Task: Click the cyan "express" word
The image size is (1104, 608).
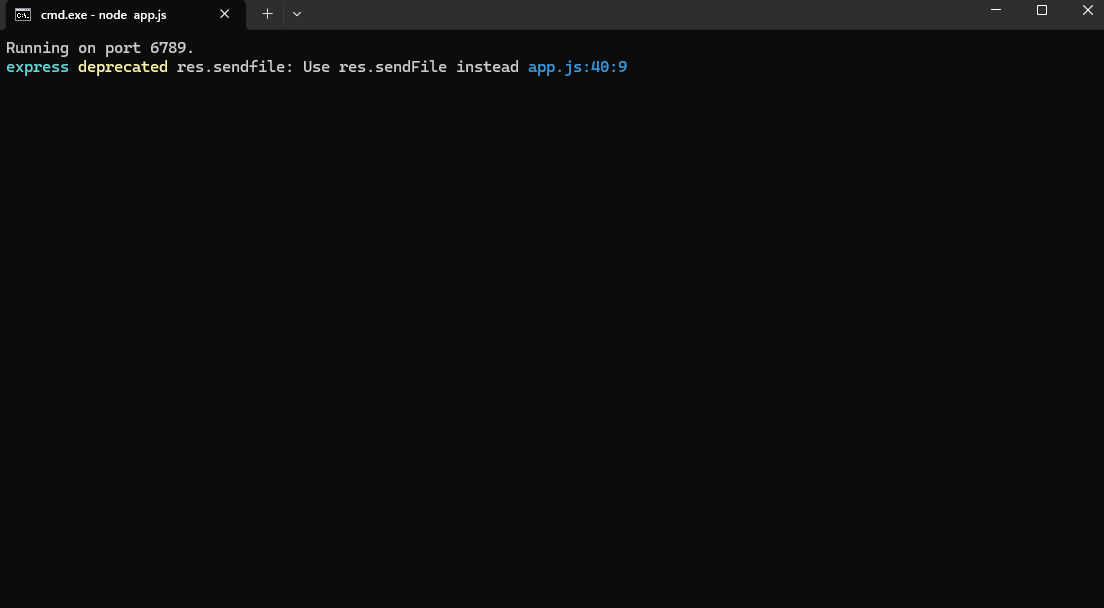Action: 37,67
